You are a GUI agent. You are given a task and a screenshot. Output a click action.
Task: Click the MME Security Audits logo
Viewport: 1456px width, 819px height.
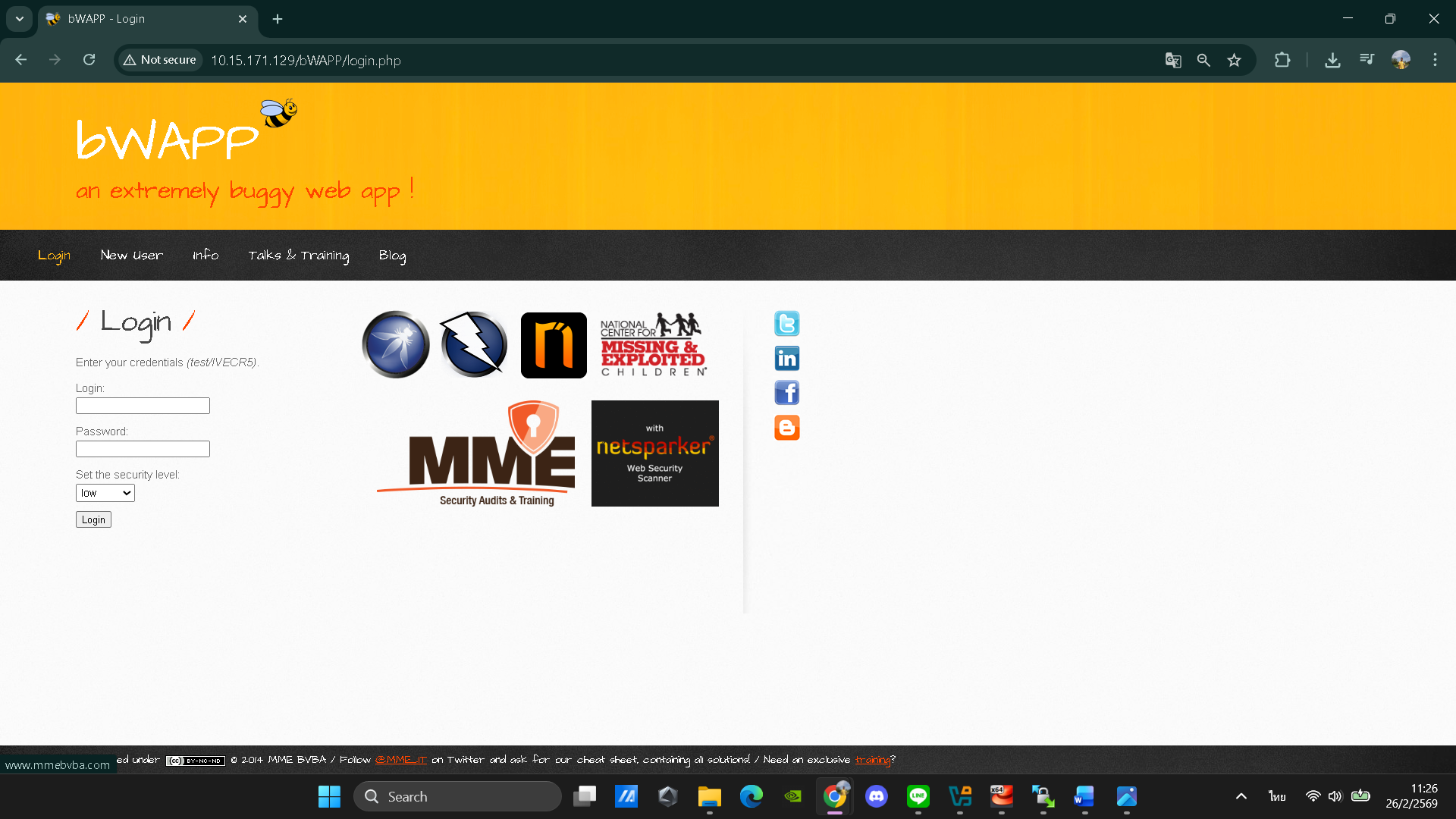pos(477,453)
